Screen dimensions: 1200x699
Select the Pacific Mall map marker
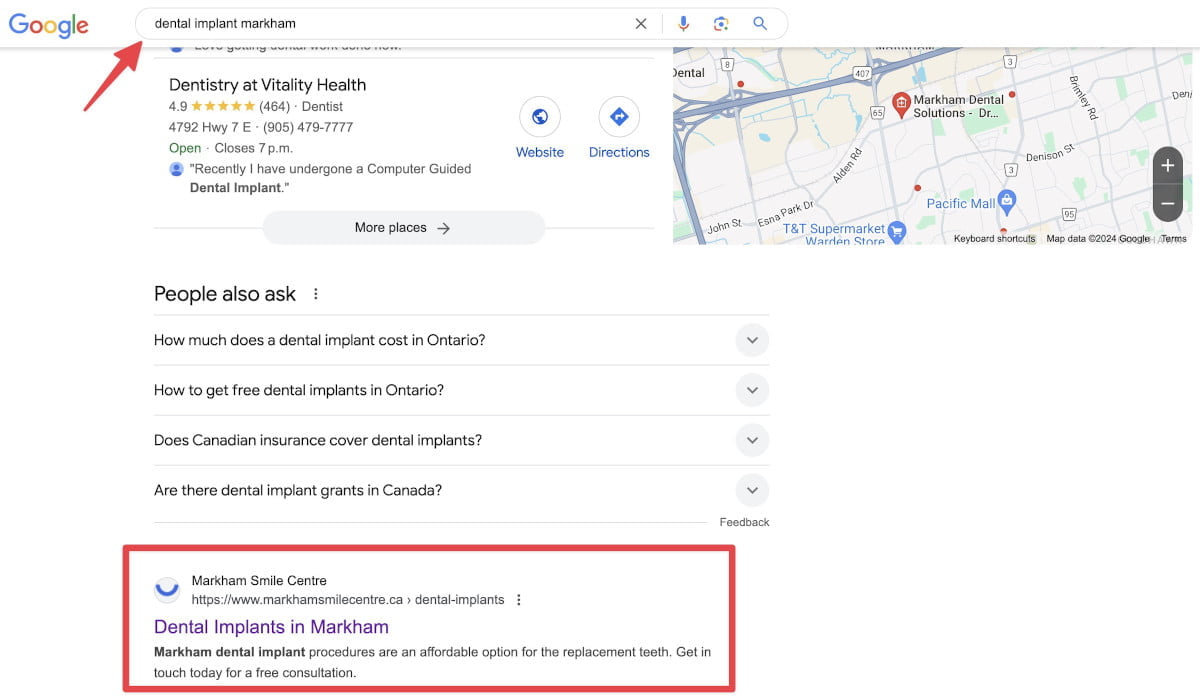[1007, 200]
